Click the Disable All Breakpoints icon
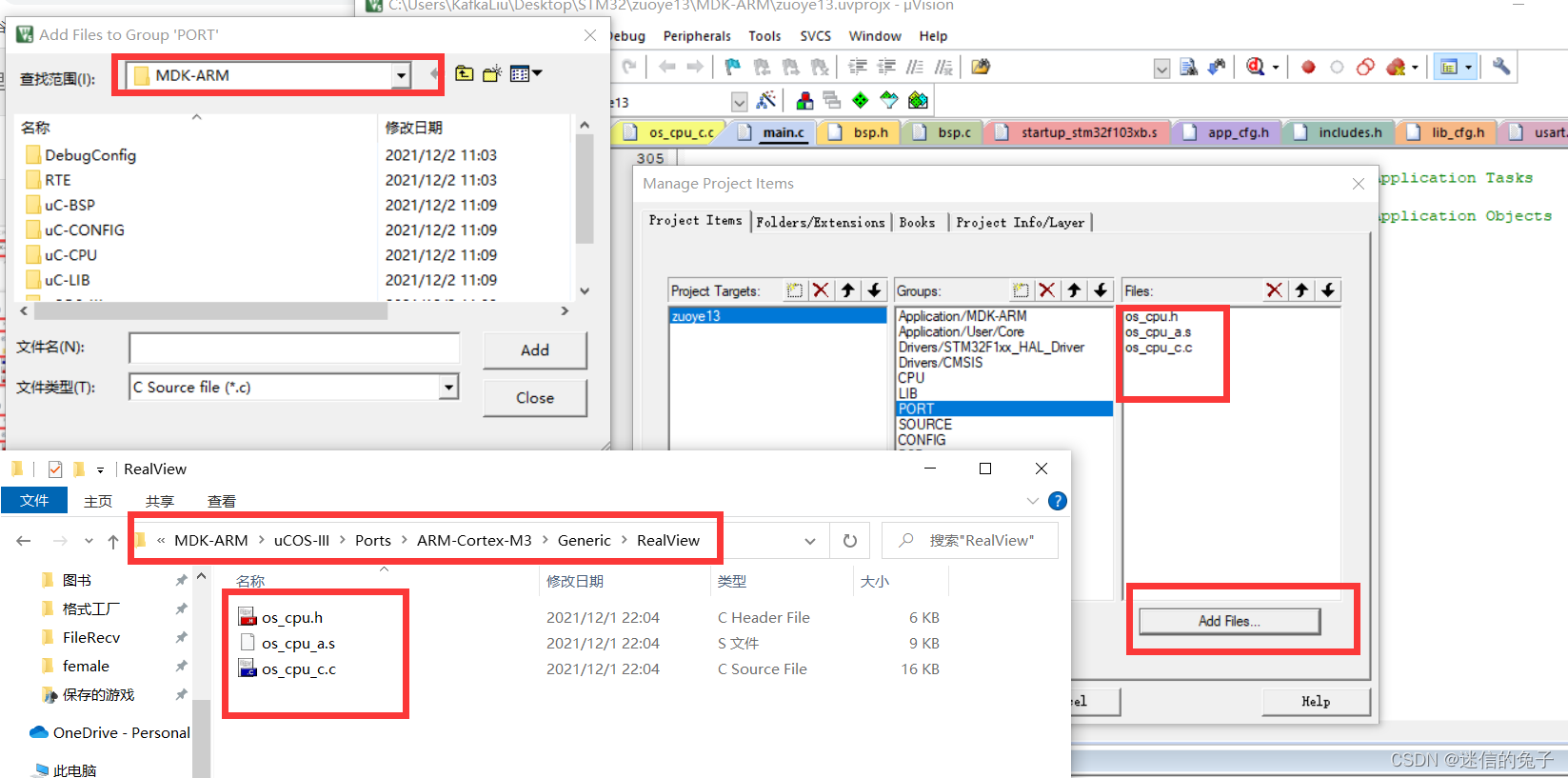The image size is (1568, 778). pos(1365,67)
